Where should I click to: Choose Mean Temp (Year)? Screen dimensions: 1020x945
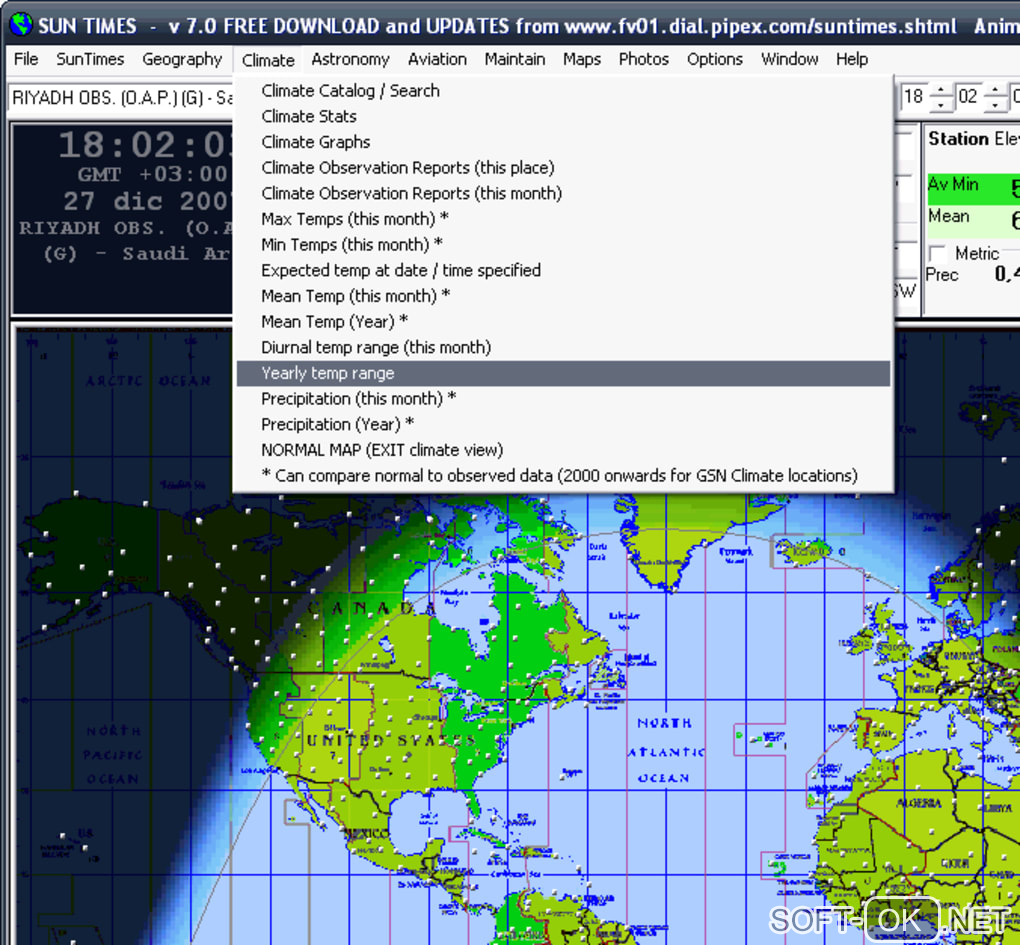tap(563, 322)
